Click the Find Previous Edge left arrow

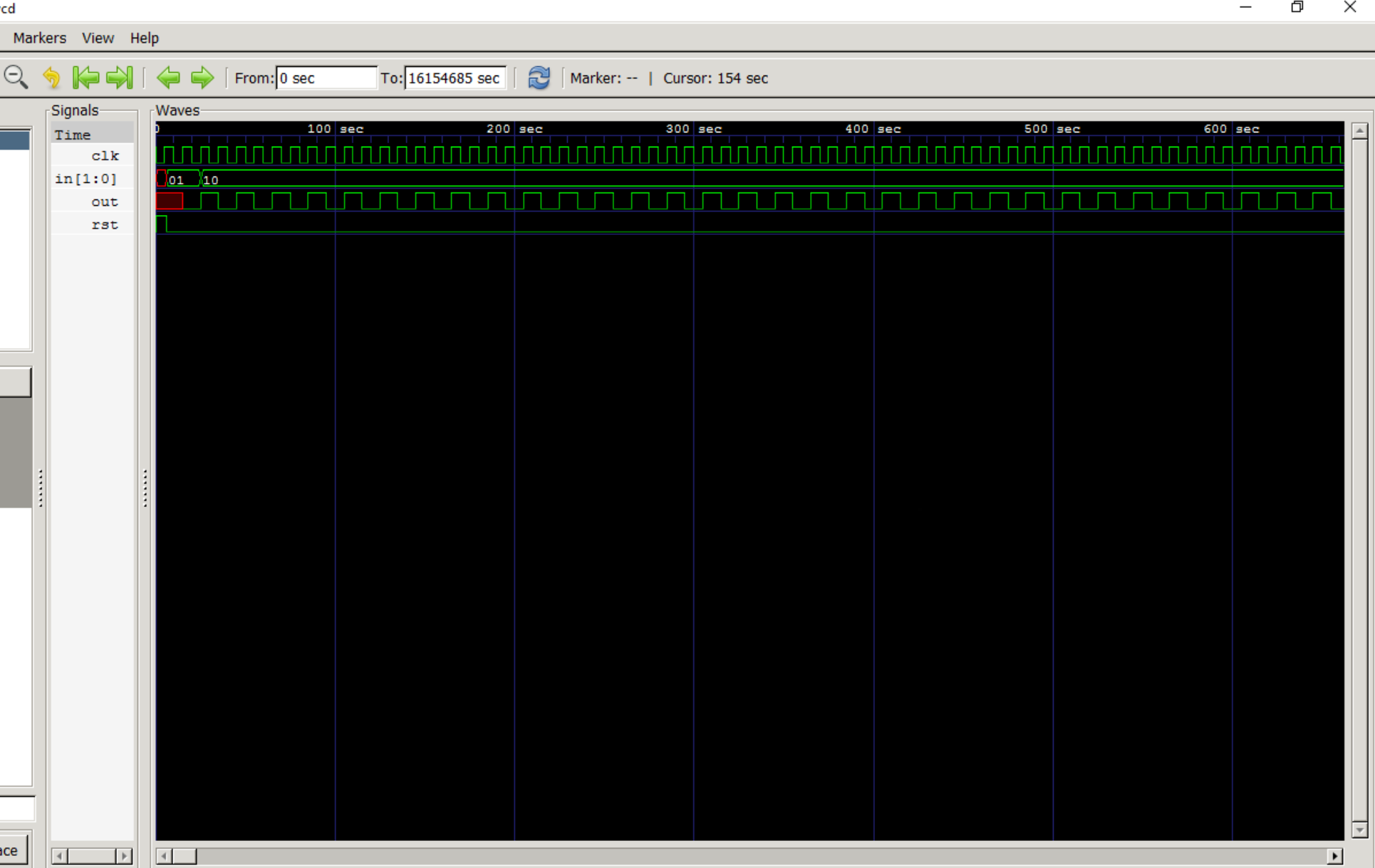coord(168,77)
